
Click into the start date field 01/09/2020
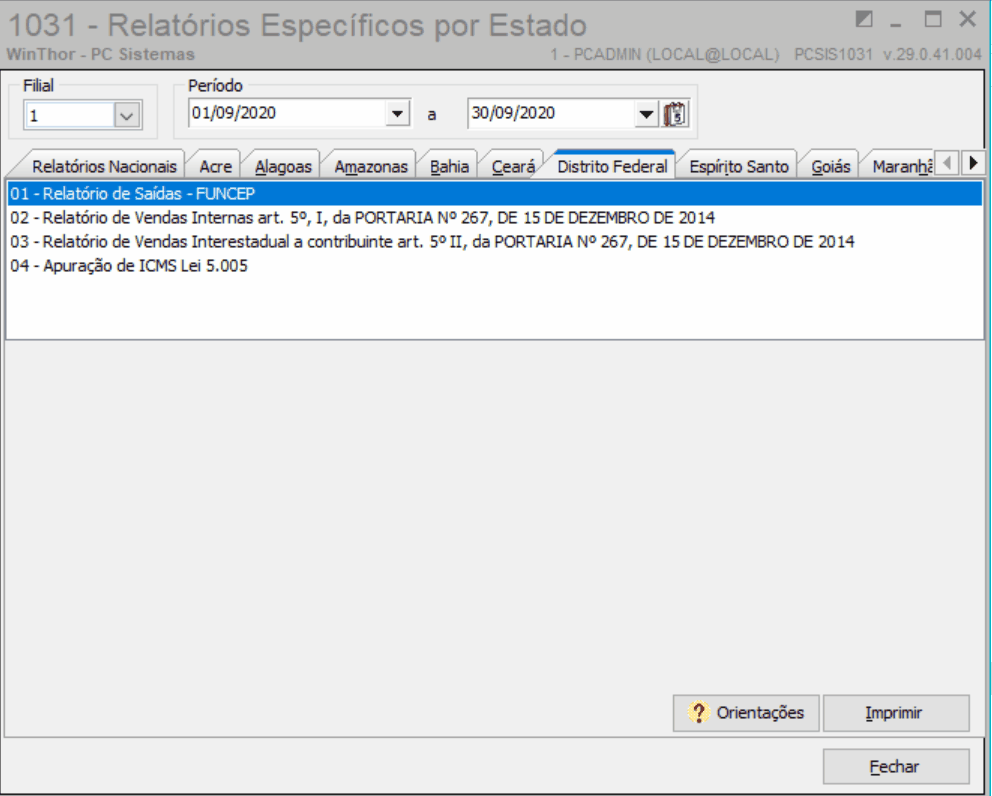287,113
